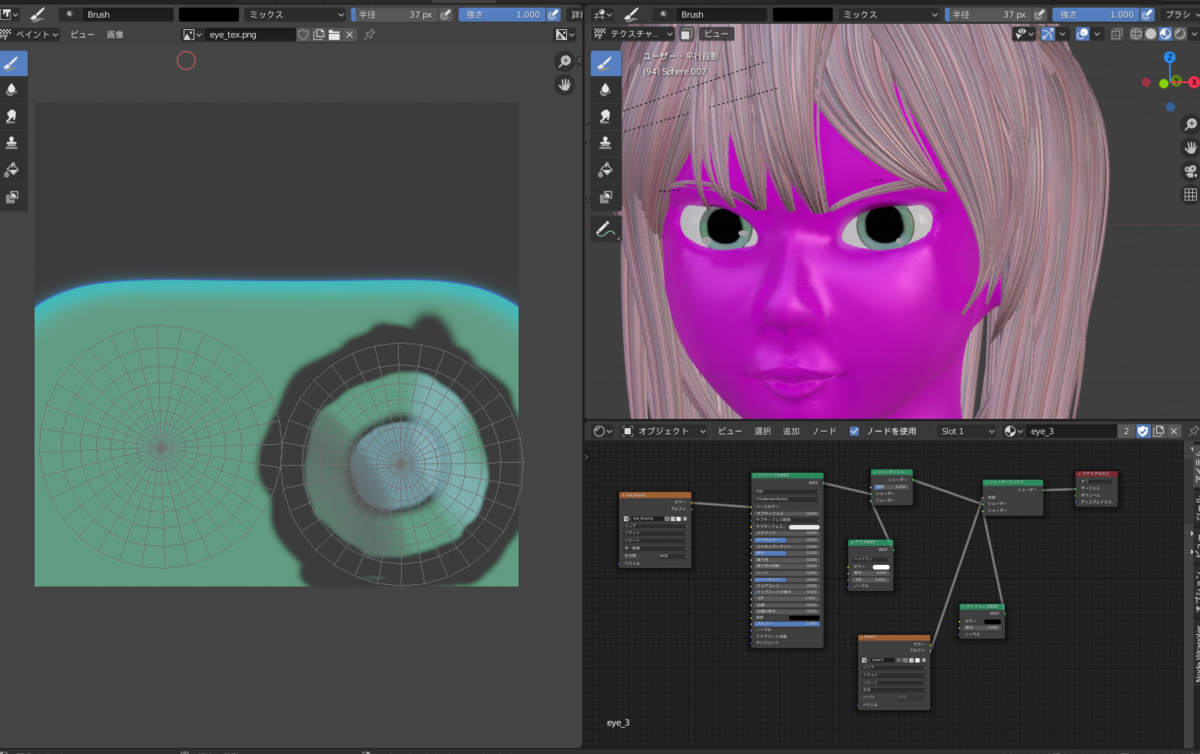Select the Clone tool in image editor toolbar
This screenshot has width=1200, height=754.
(x=12, y=143)
